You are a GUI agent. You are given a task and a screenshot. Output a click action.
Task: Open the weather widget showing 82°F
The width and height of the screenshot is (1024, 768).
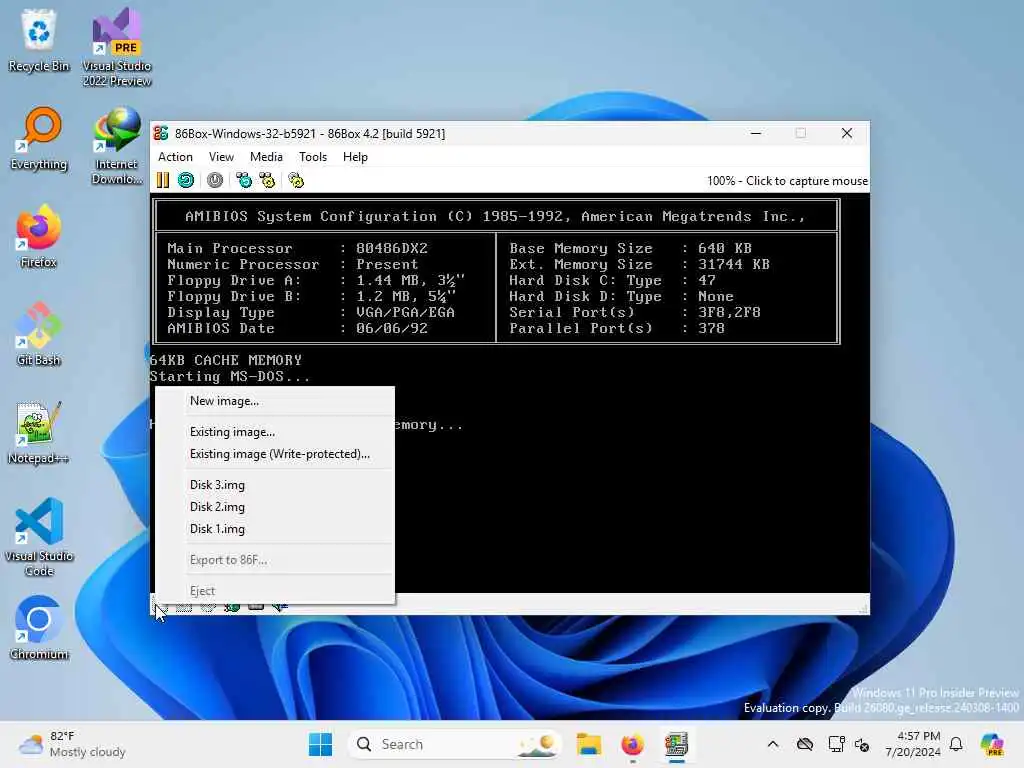[72, 744]
